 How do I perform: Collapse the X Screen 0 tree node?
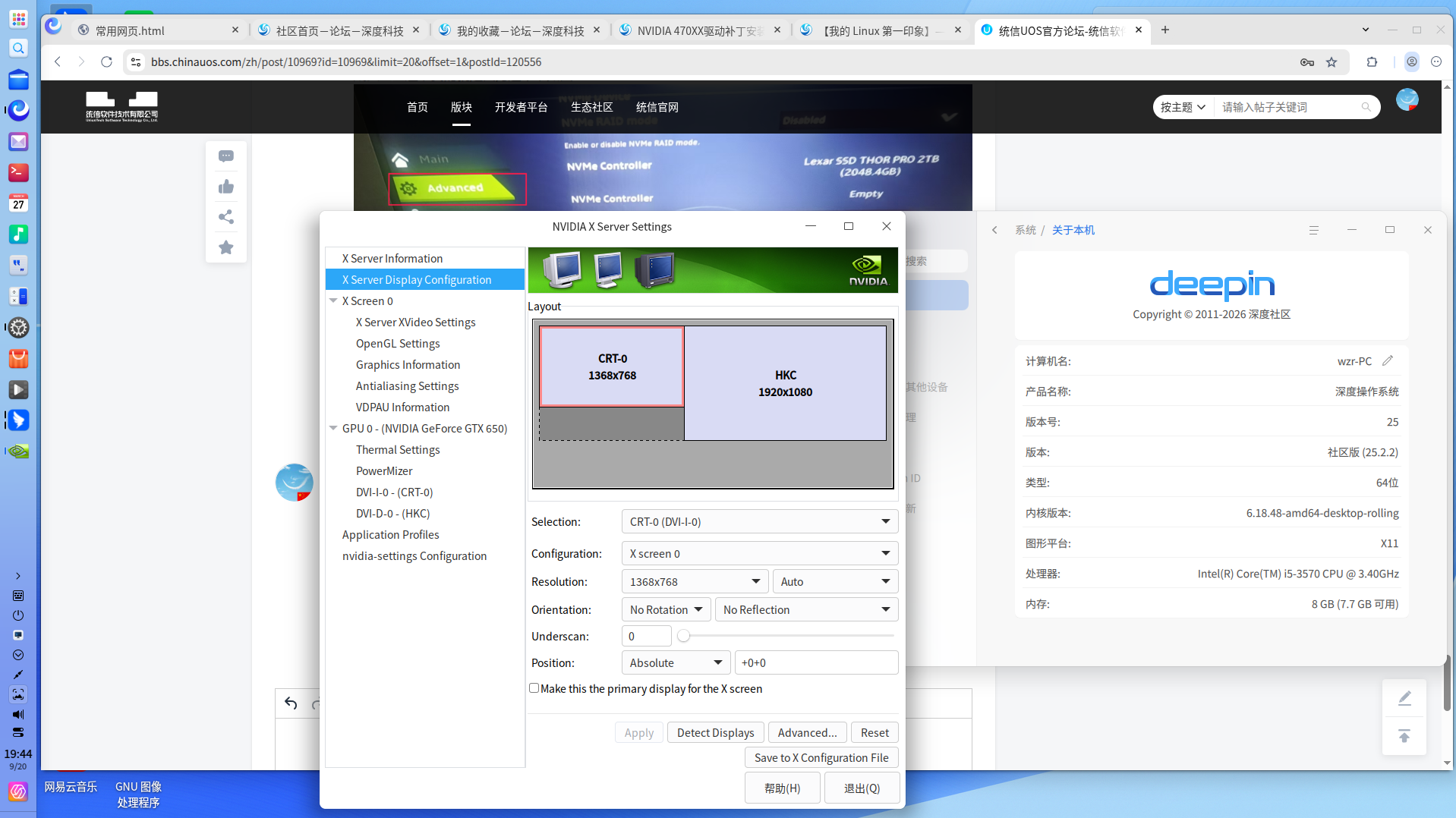(333, 301)
